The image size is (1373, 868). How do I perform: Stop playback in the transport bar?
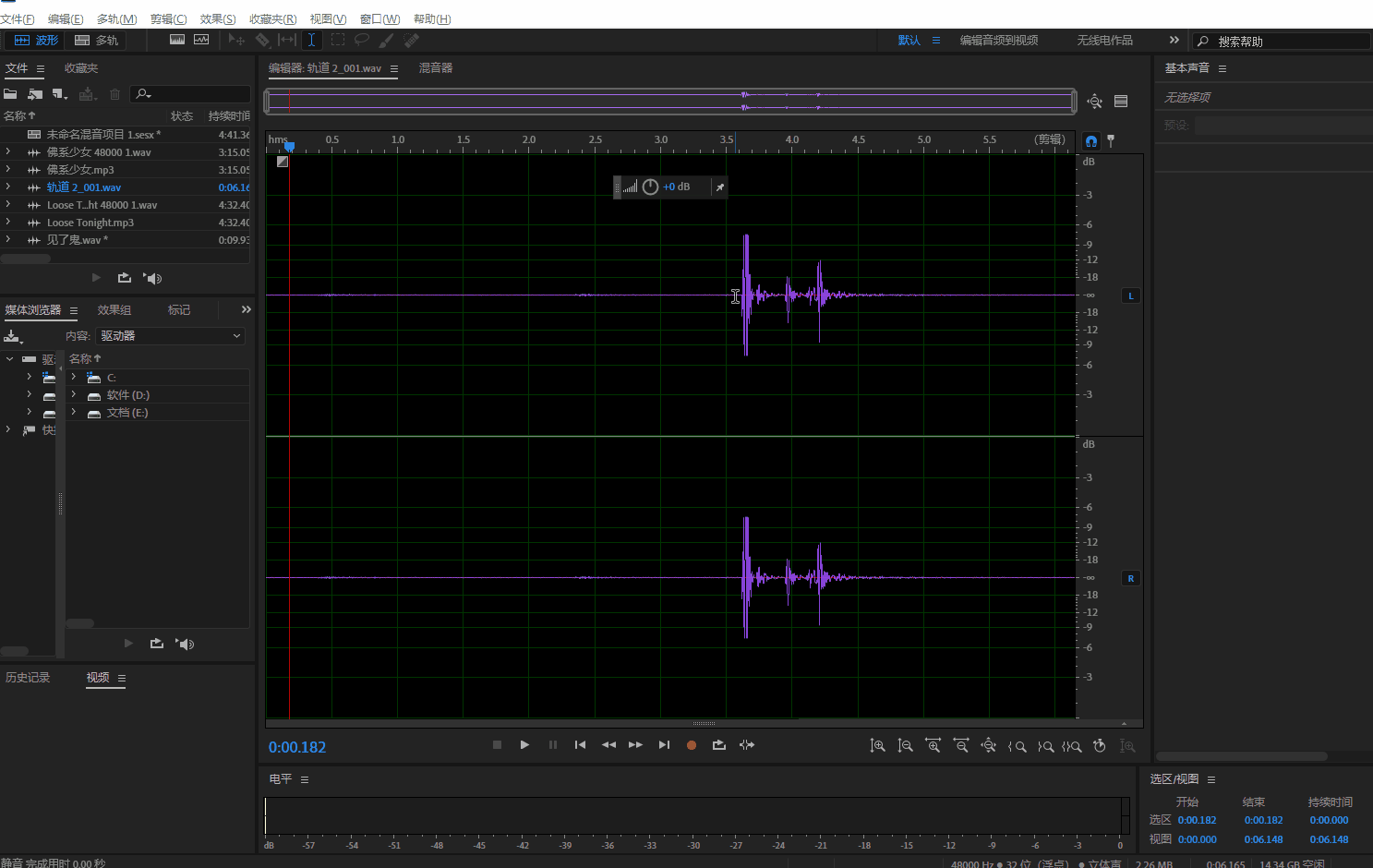point(497,744)
